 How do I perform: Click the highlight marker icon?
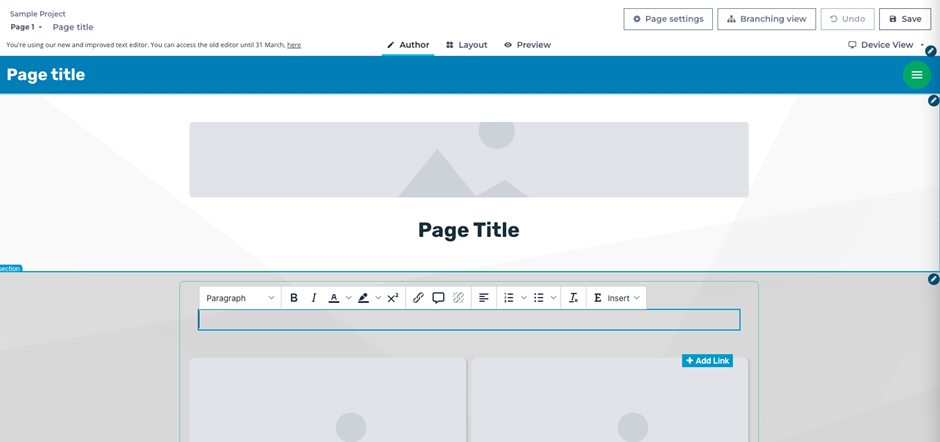(x=363, y=298)
